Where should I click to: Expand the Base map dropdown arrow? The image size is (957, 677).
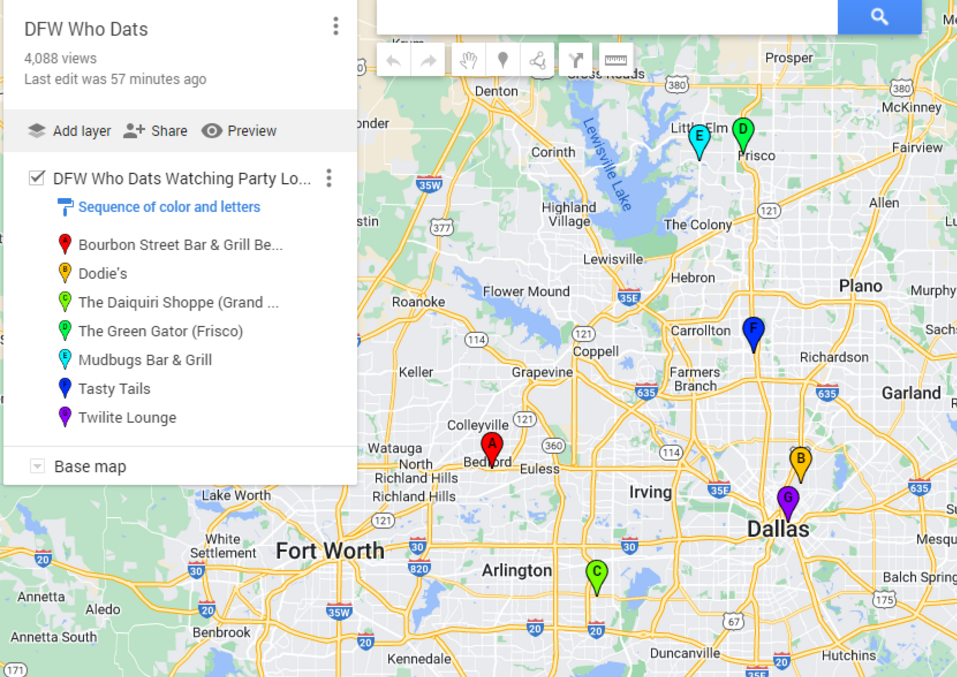click(x=37, y=466)
